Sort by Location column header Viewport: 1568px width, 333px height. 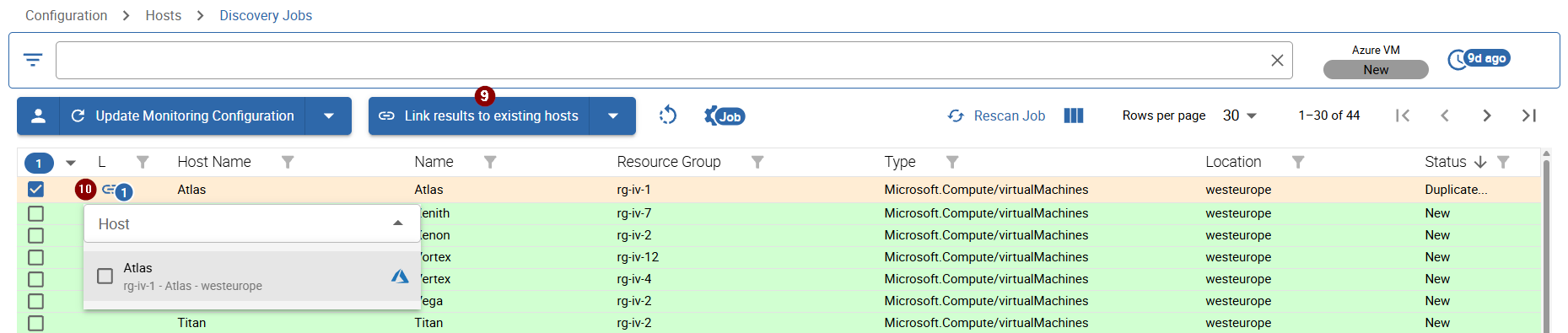[1233, 162]
